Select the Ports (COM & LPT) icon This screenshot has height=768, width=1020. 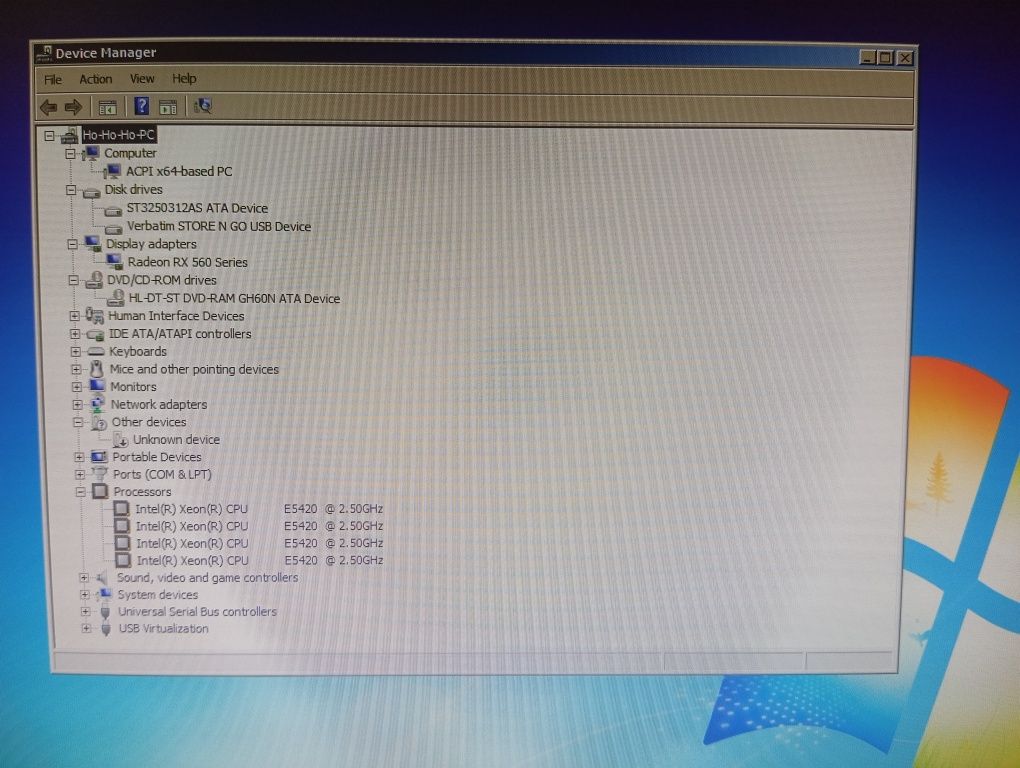coord(100,474)
